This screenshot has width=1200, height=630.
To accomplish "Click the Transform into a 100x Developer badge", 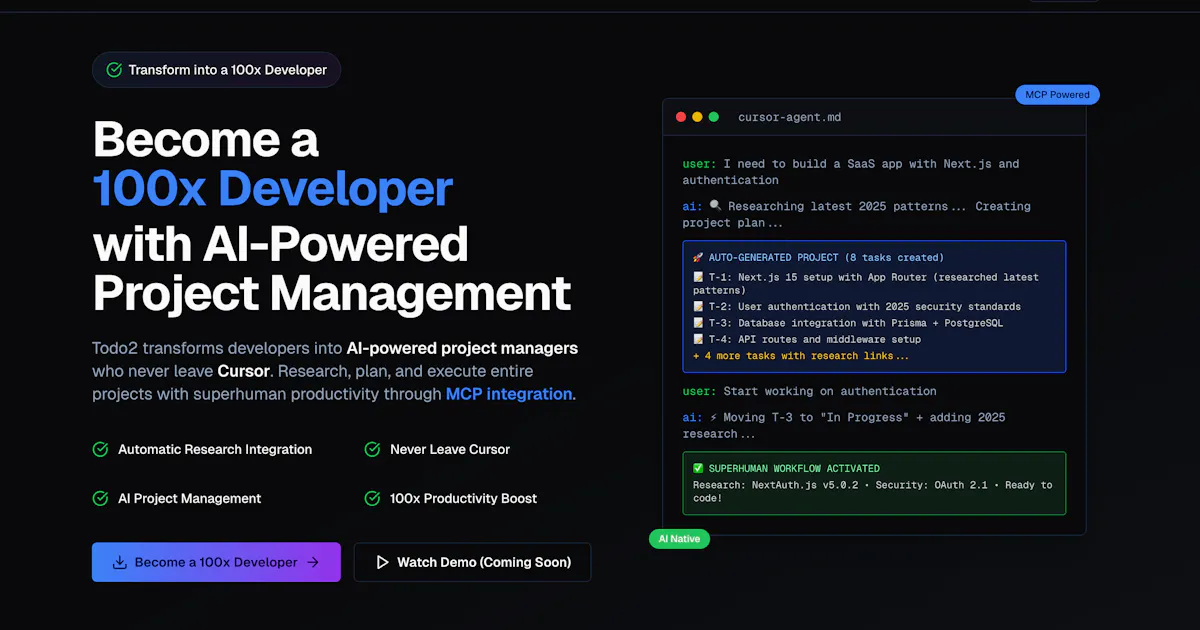I will 216,70.
